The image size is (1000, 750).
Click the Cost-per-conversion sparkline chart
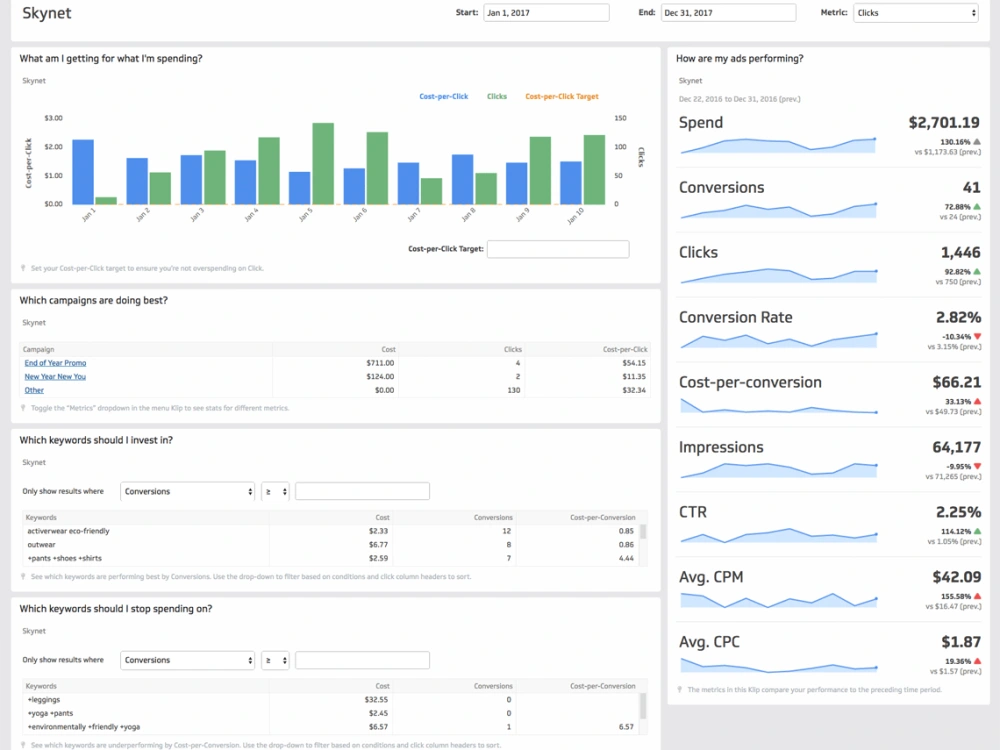(x=778, y=406)
